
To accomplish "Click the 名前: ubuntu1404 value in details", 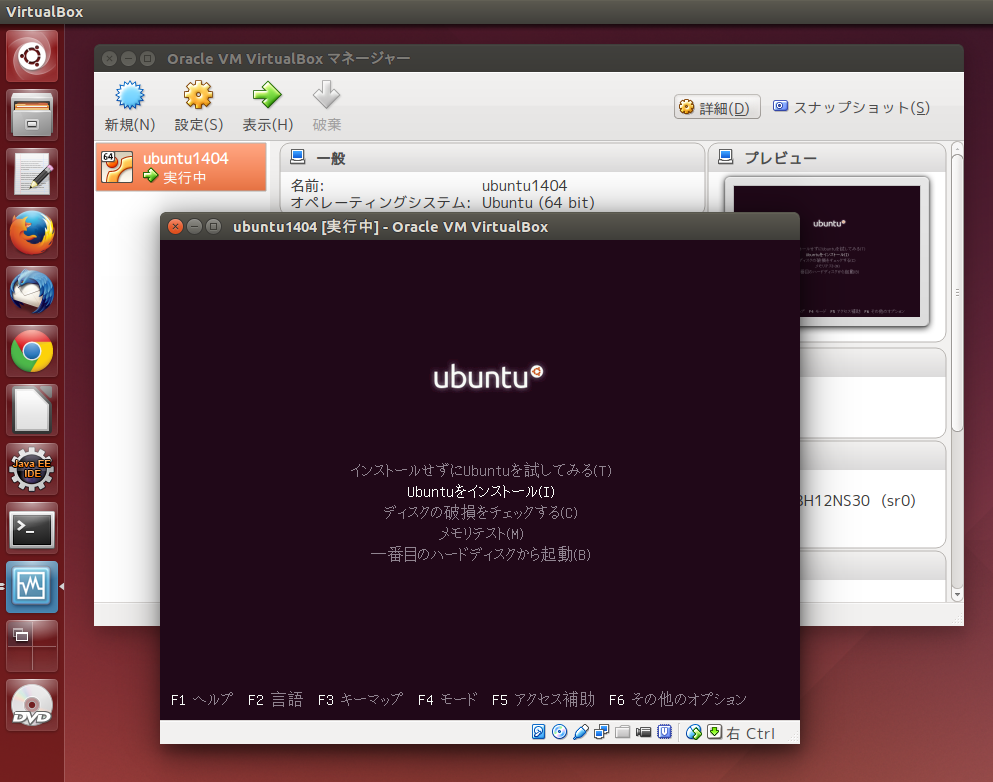I will point(524,186).
